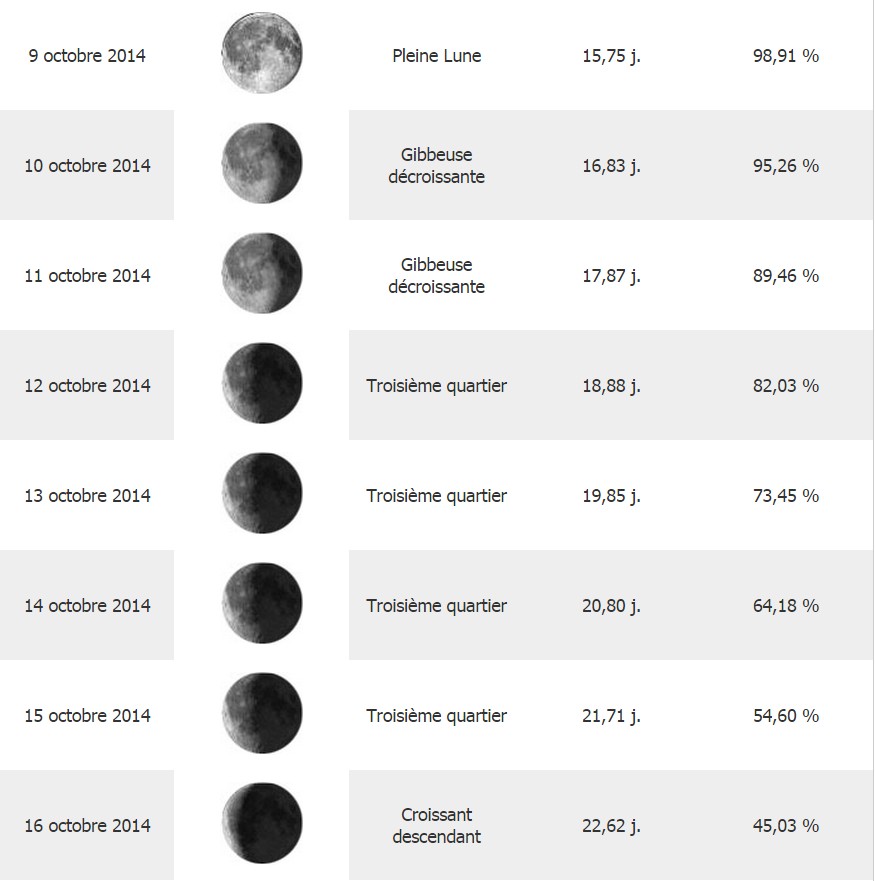The image size is (875, 881).
Task: Click the Pleine Lune phase label
Action: [437, 56]
